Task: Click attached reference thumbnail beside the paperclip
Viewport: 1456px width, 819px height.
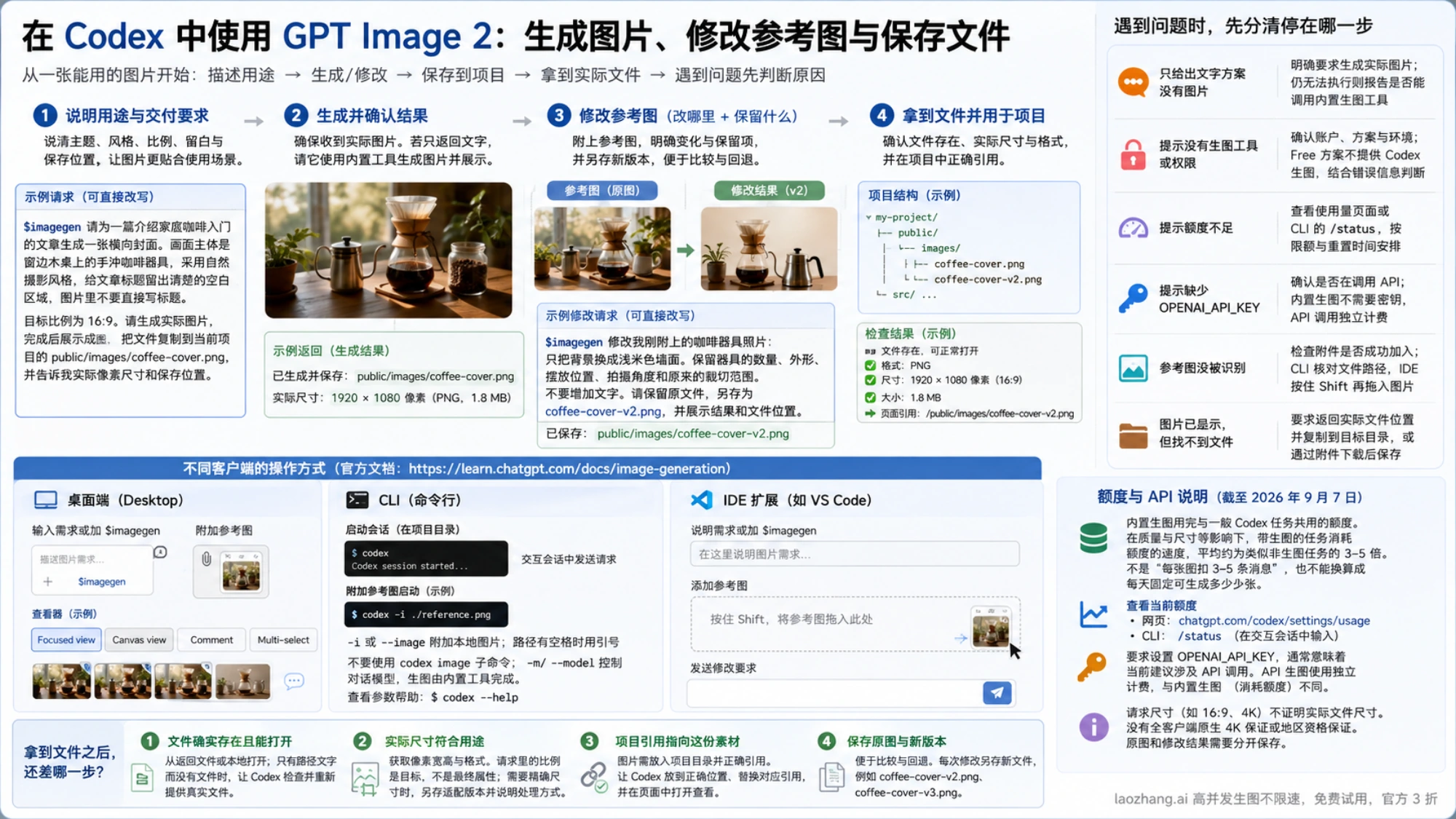Action: point(242,573)
